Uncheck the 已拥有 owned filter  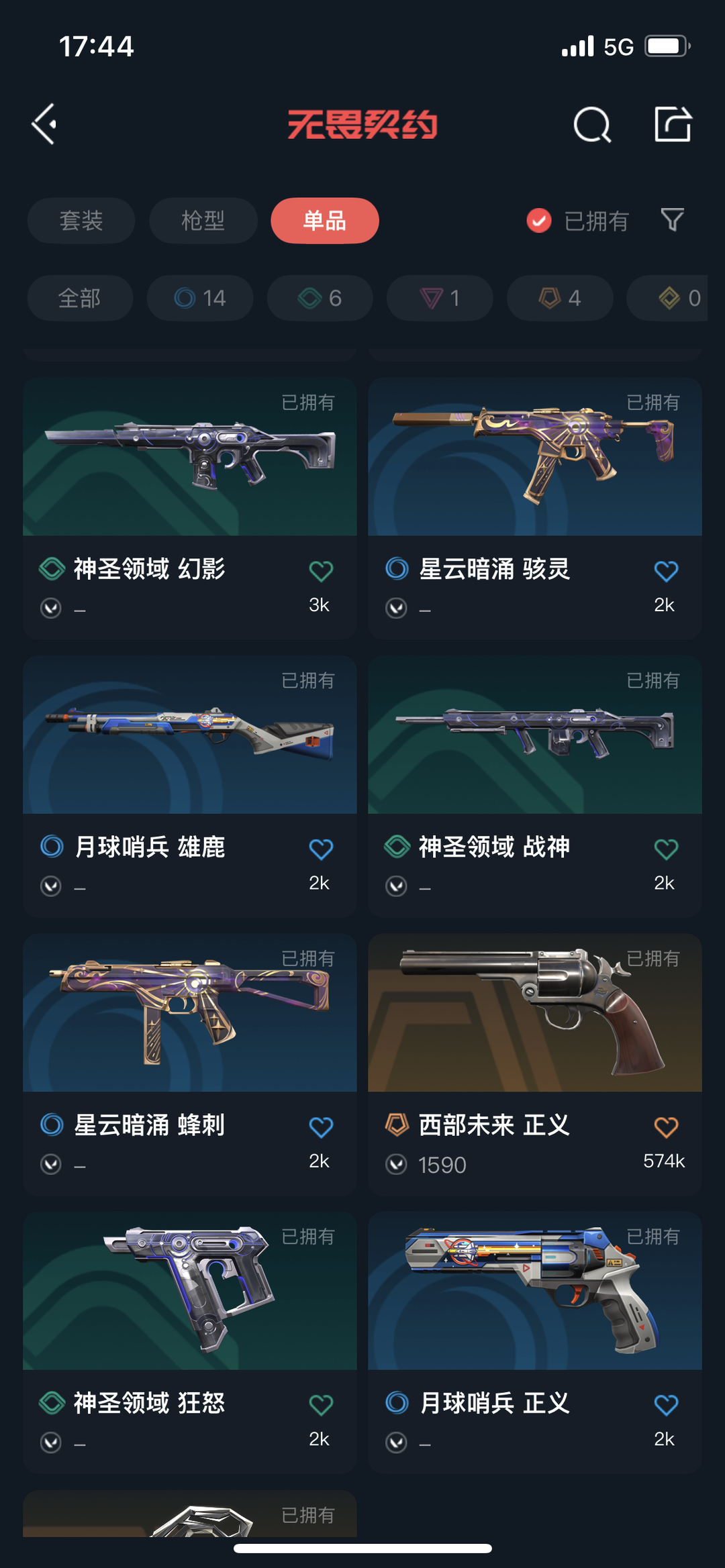[x=577, y=220]
